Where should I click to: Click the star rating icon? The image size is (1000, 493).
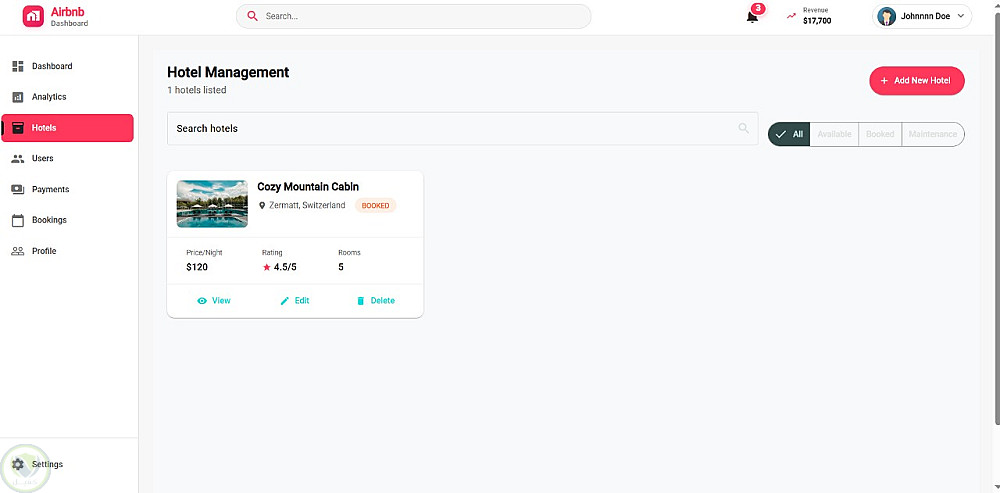[x=267, y=268]
